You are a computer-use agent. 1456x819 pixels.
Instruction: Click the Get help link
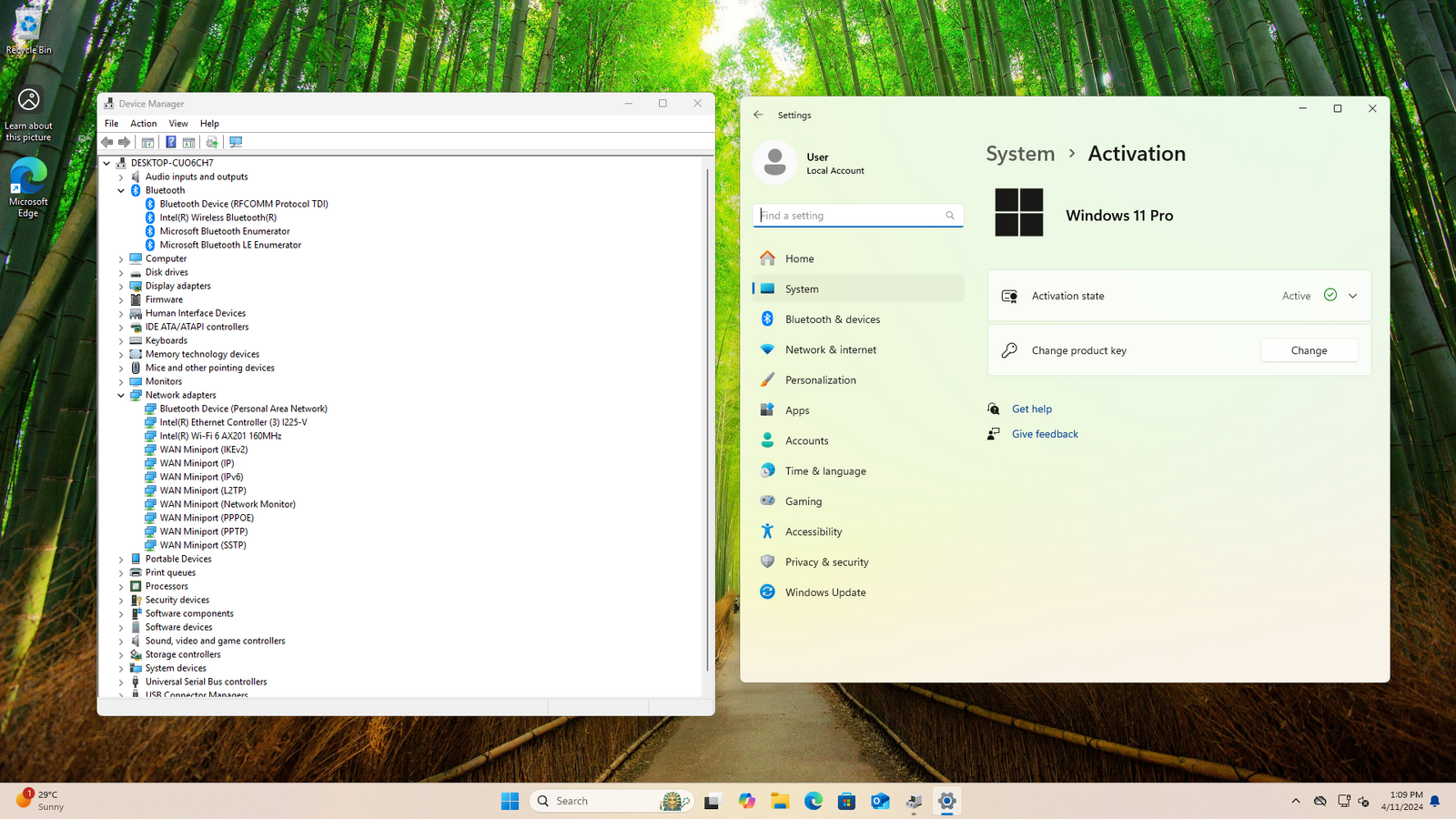[1032, 409]
